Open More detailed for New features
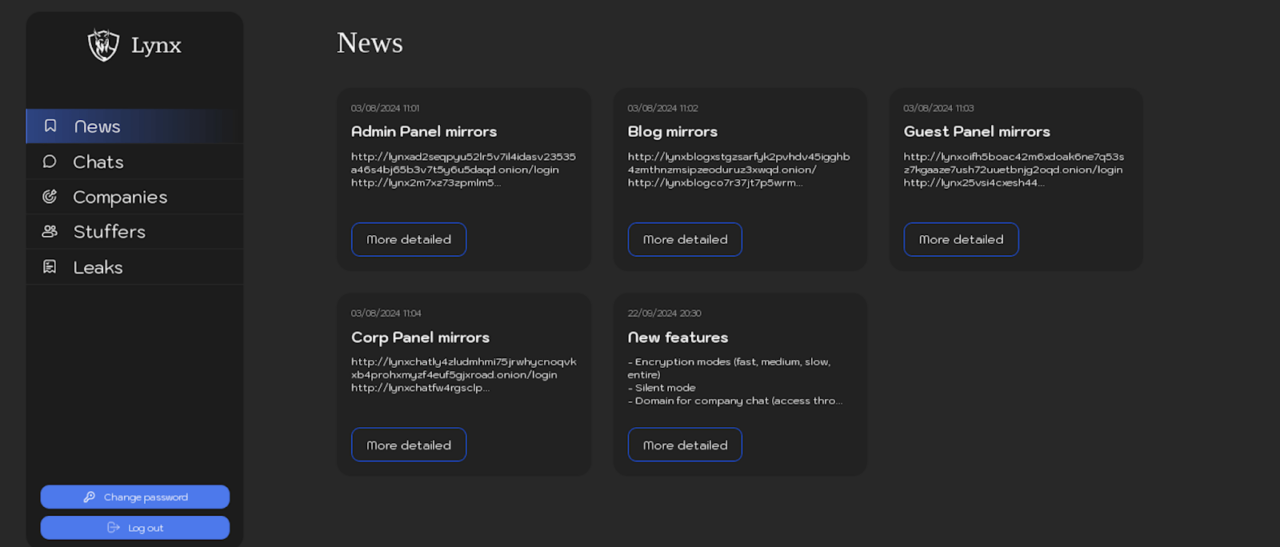 point(684,445)
